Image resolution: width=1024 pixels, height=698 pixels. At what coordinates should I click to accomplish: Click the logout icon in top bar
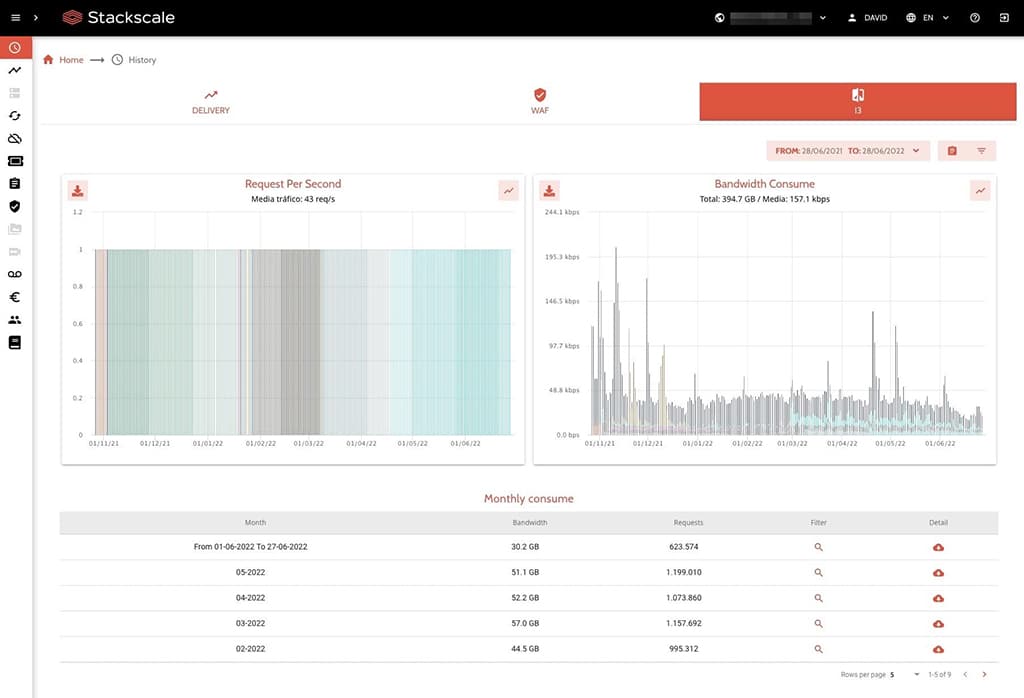pos(1004,18)
